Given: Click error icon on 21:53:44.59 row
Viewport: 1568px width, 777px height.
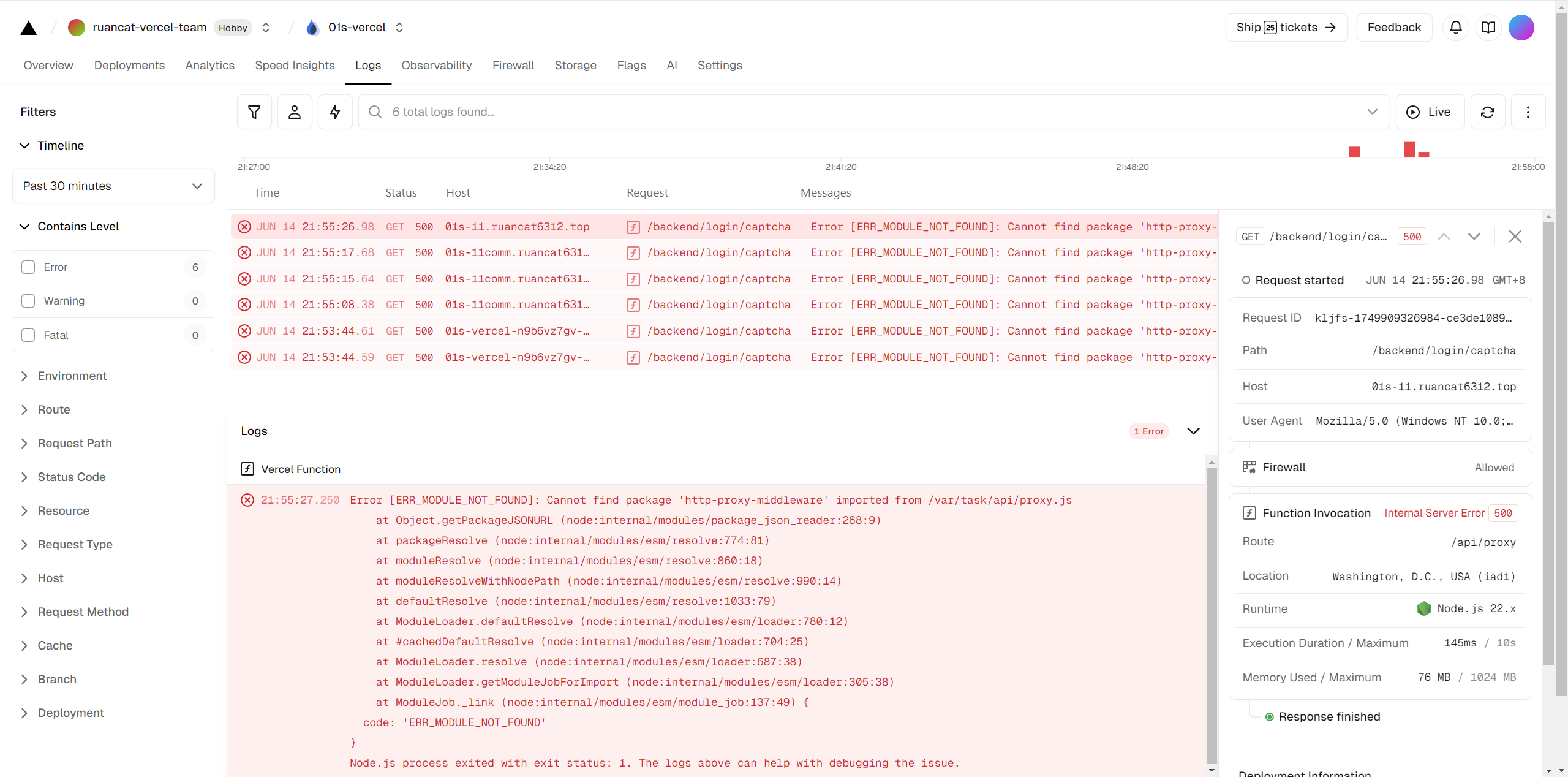Looking at the screenshot, I should pos(244,357).
